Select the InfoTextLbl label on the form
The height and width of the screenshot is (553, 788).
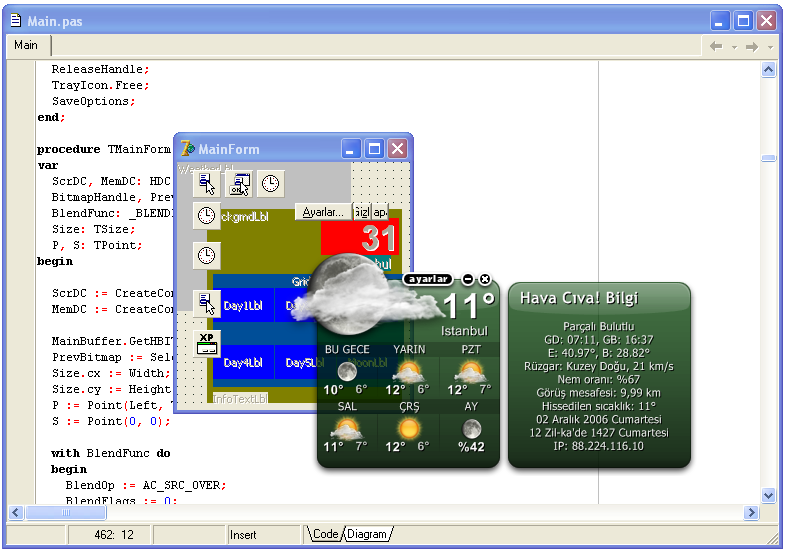pyautogui.click(x=240, y=399)
